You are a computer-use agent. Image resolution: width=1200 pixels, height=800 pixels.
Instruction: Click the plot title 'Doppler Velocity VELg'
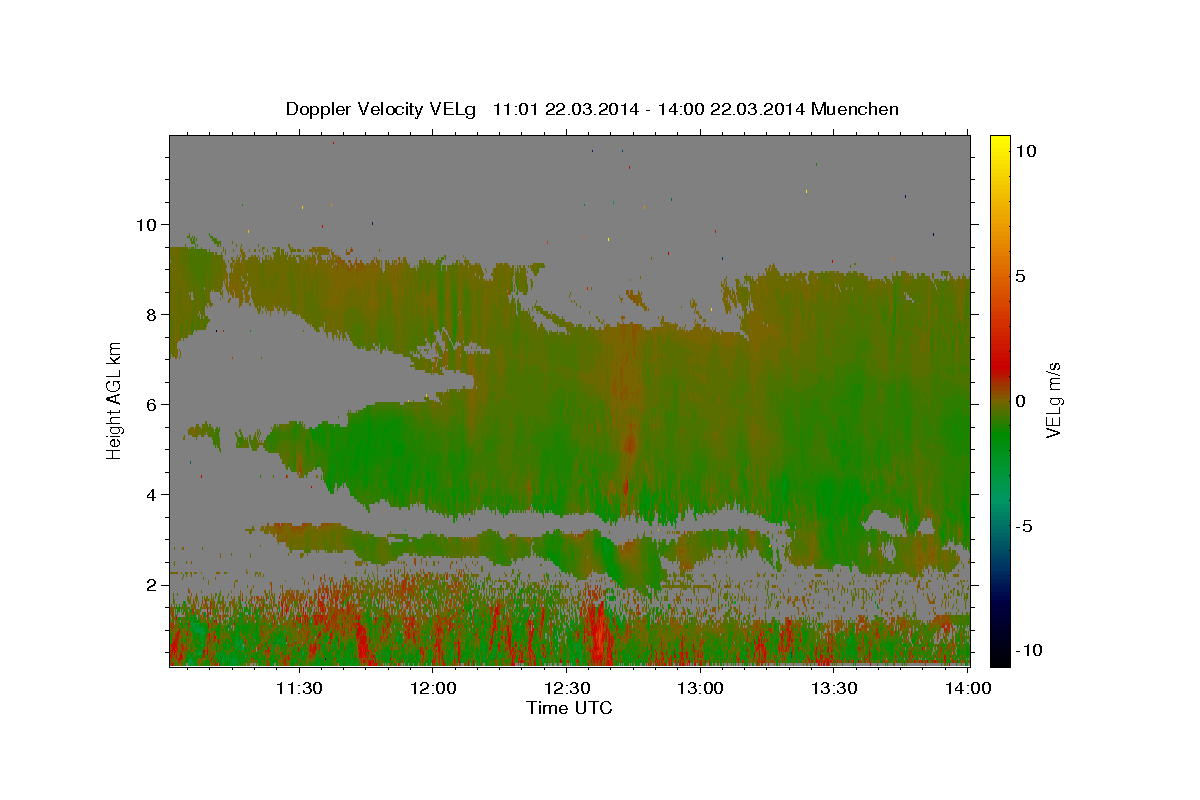[382, 109]
